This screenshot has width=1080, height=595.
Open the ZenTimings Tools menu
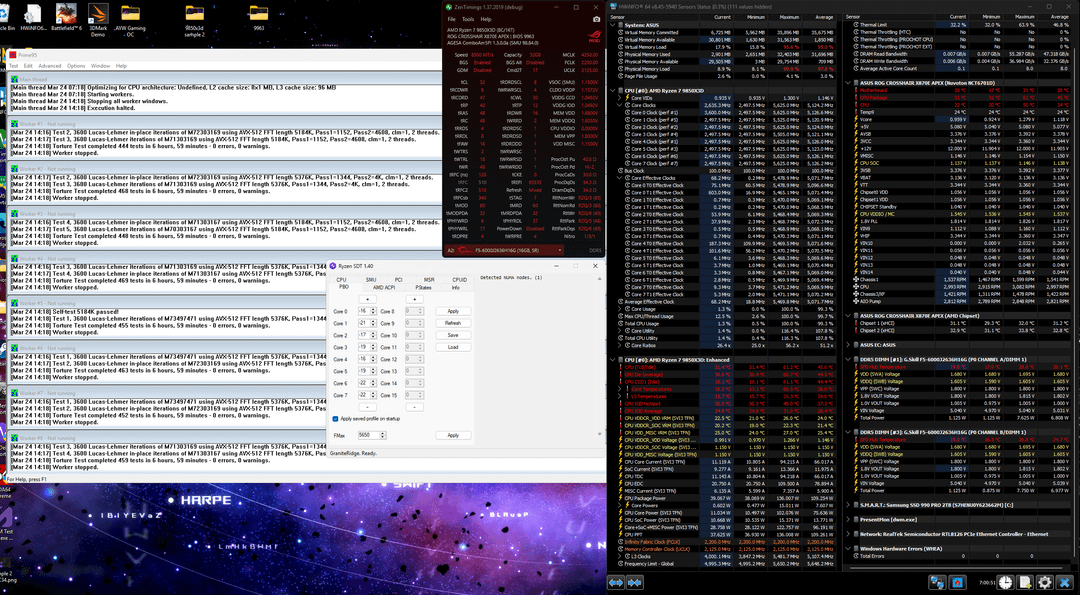click(468, 19)
